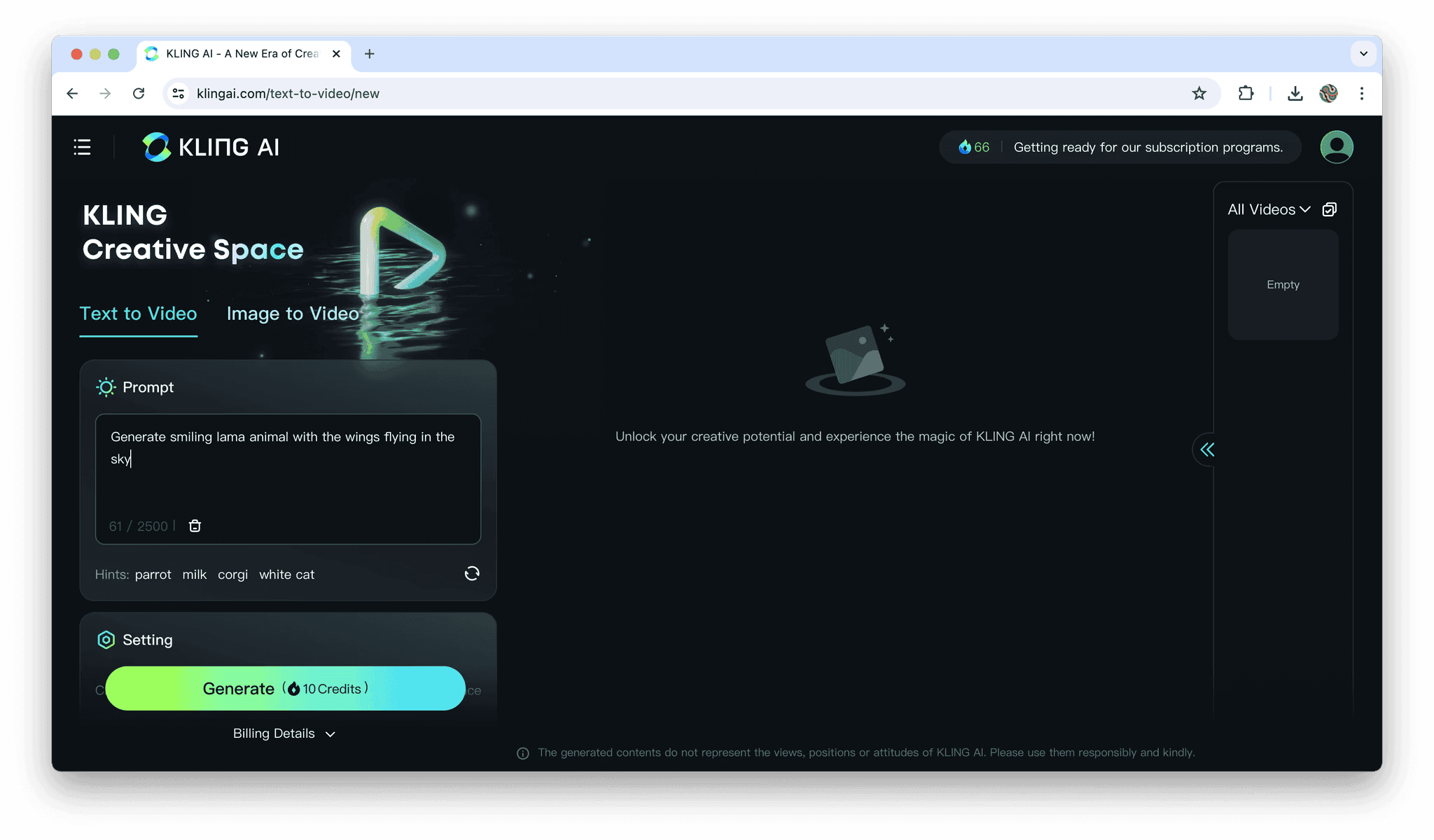The width and height of the screenshot is (1434, 840).
Task: Click the corgi hint suggestion
Action: (232, 574)
